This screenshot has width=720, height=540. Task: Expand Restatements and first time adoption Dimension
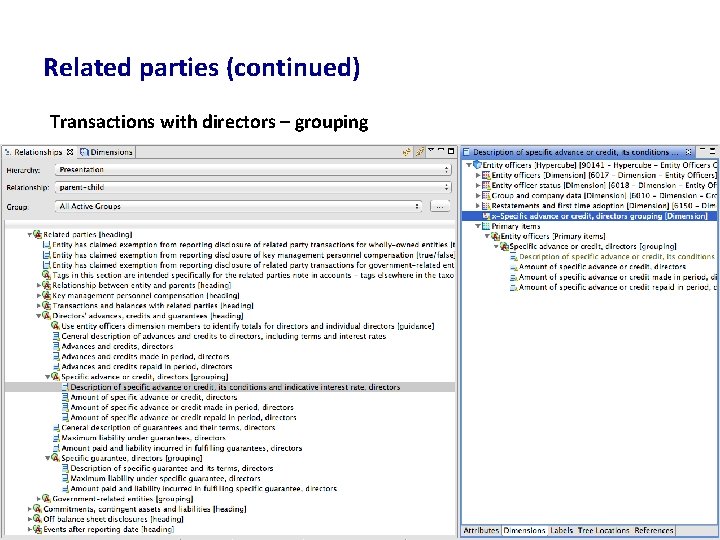(478, 206)
